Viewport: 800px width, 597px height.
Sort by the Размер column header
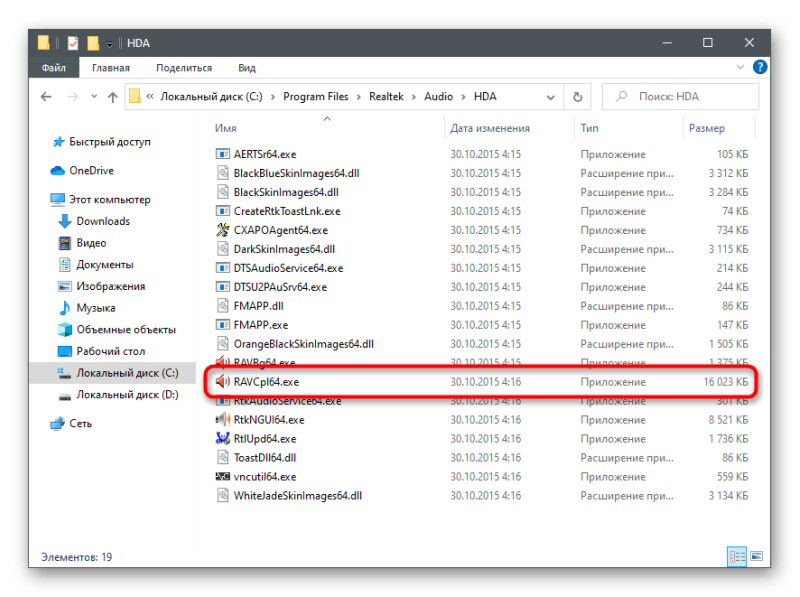pos(707,128)
